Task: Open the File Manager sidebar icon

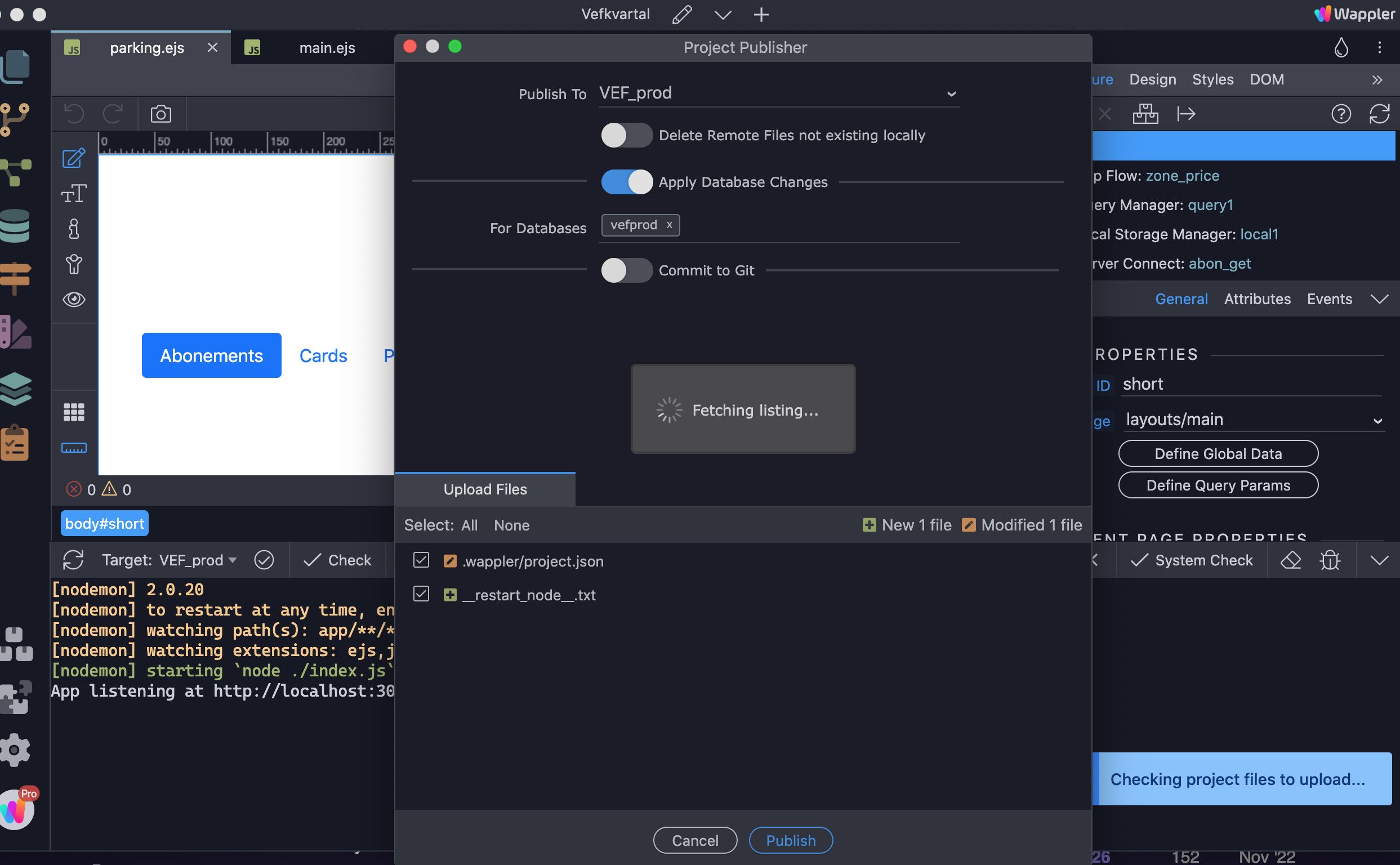Action: point(15,66)
